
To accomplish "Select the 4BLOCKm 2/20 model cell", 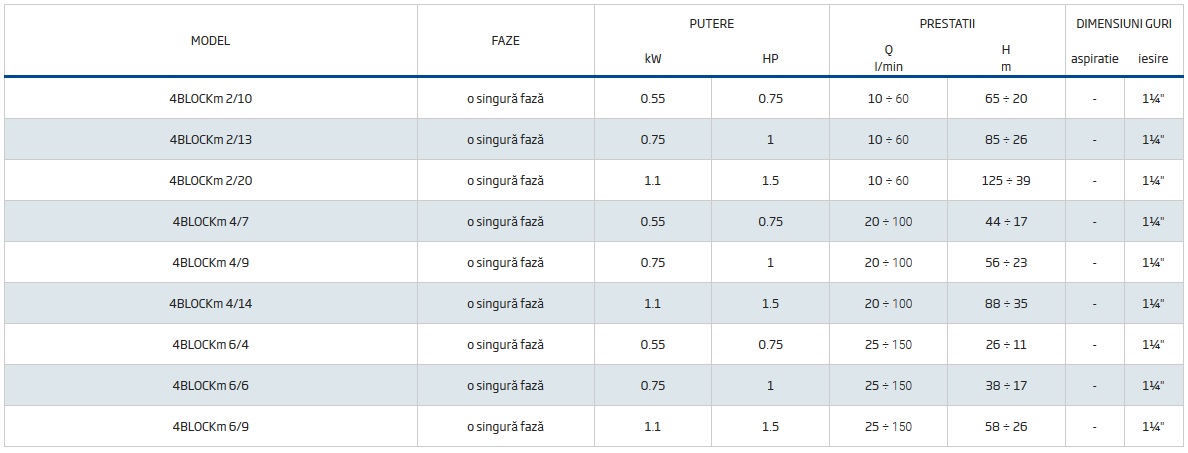I will click(211, 181).
